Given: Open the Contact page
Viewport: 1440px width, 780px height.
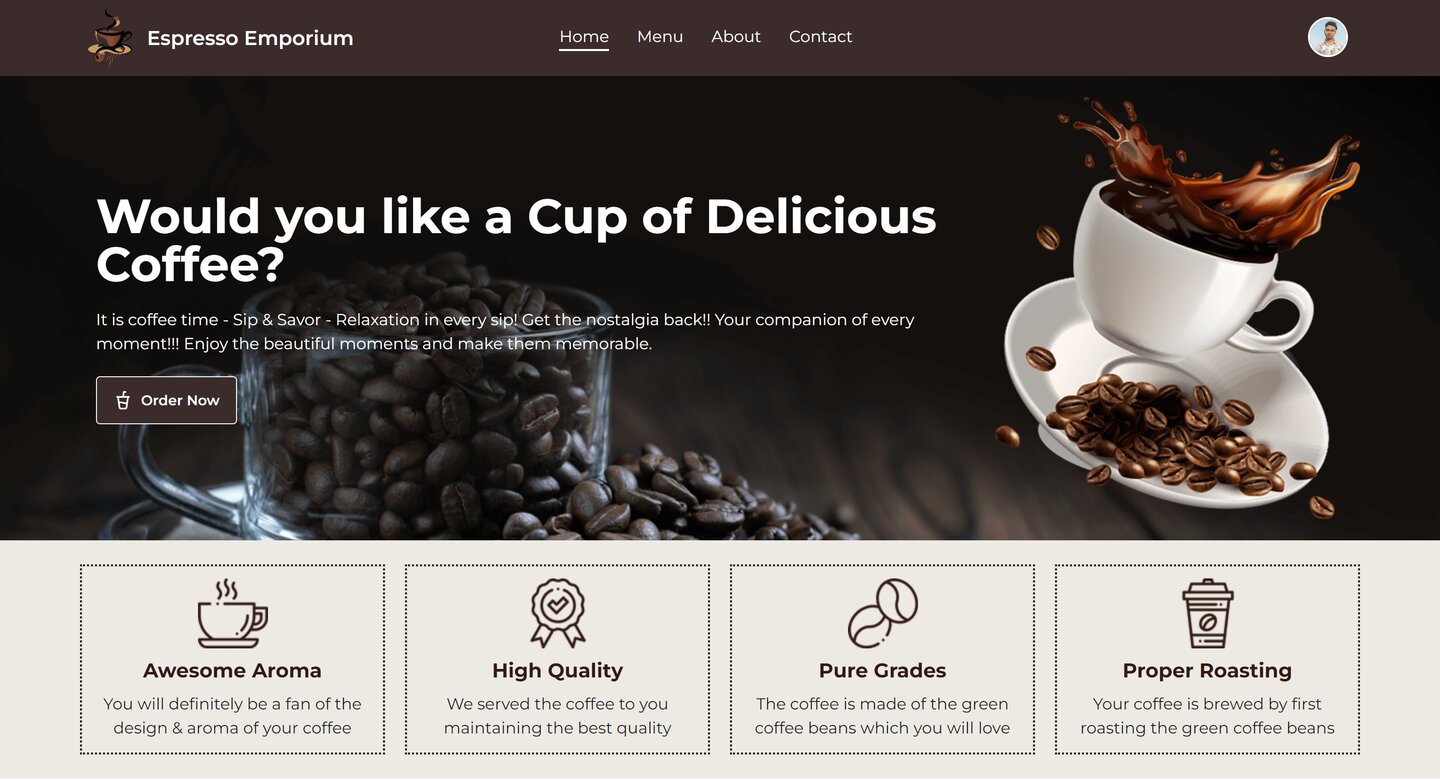Looking at the screenshot, I should [x=820, y=37].
